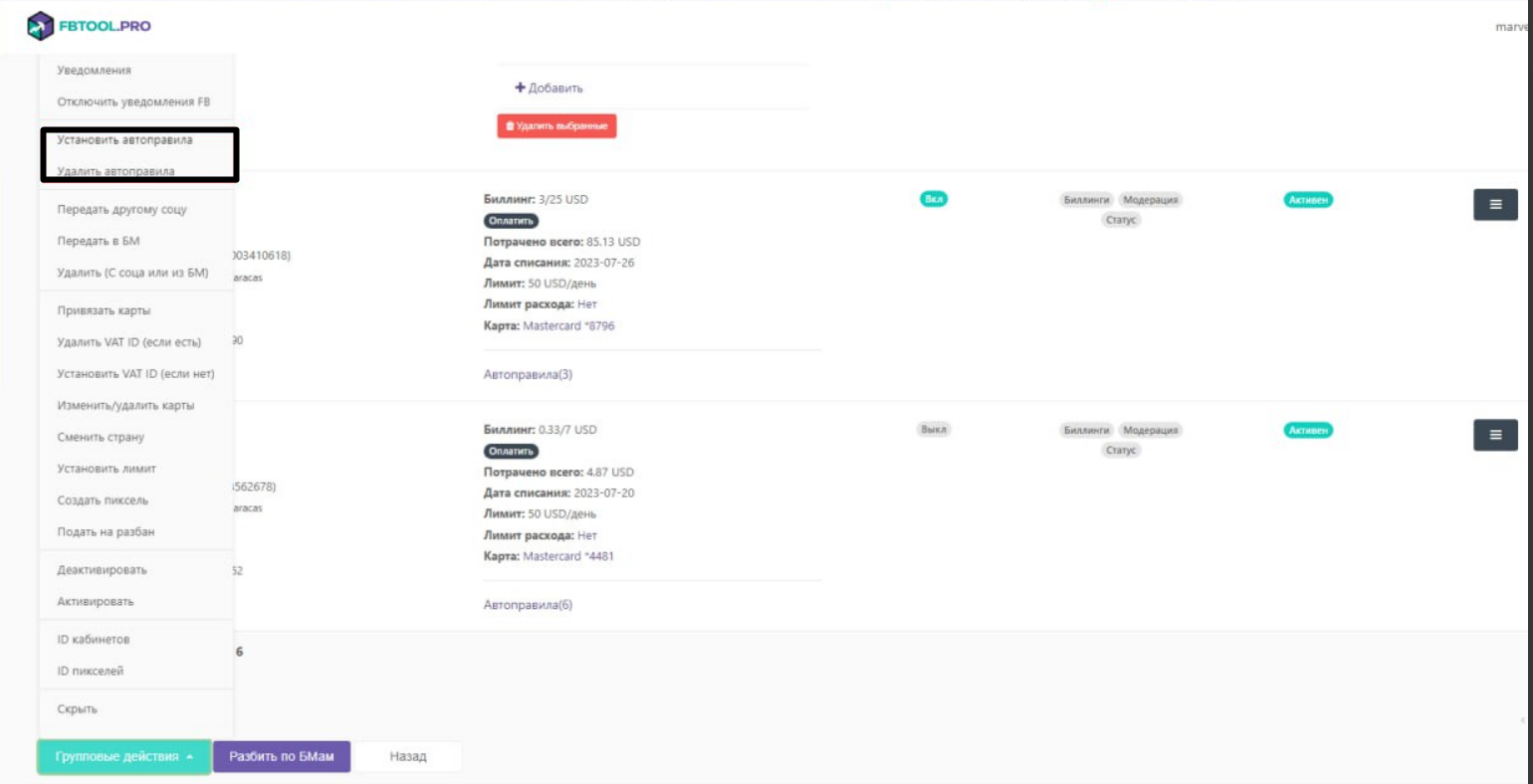Screen dimensions: 1533x784
Task: Select 'Уведомления' in the group menu
Action: click(95, 71)
